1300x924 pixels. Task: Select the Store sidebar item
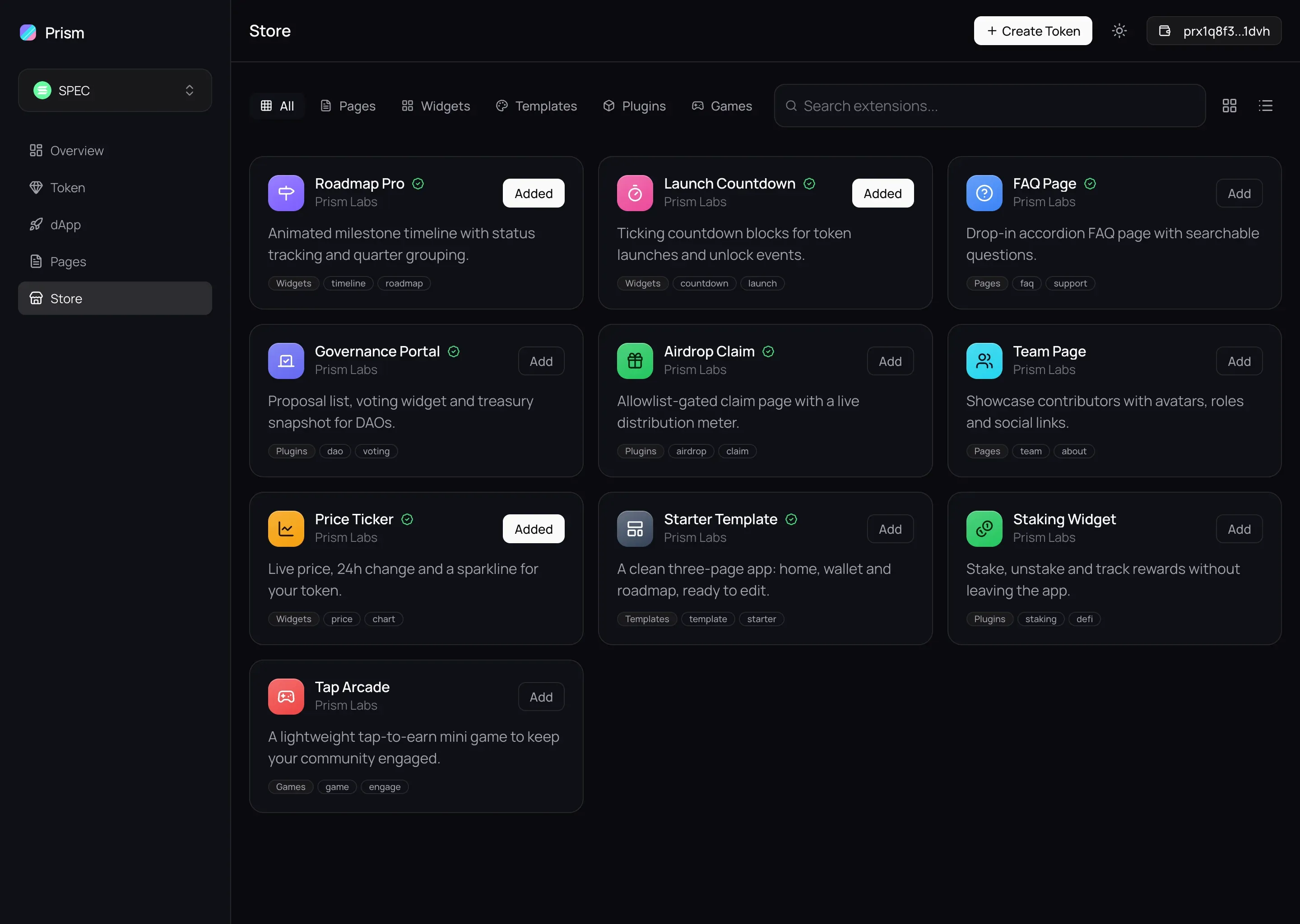pyautogui.click(x=115, y=299)
